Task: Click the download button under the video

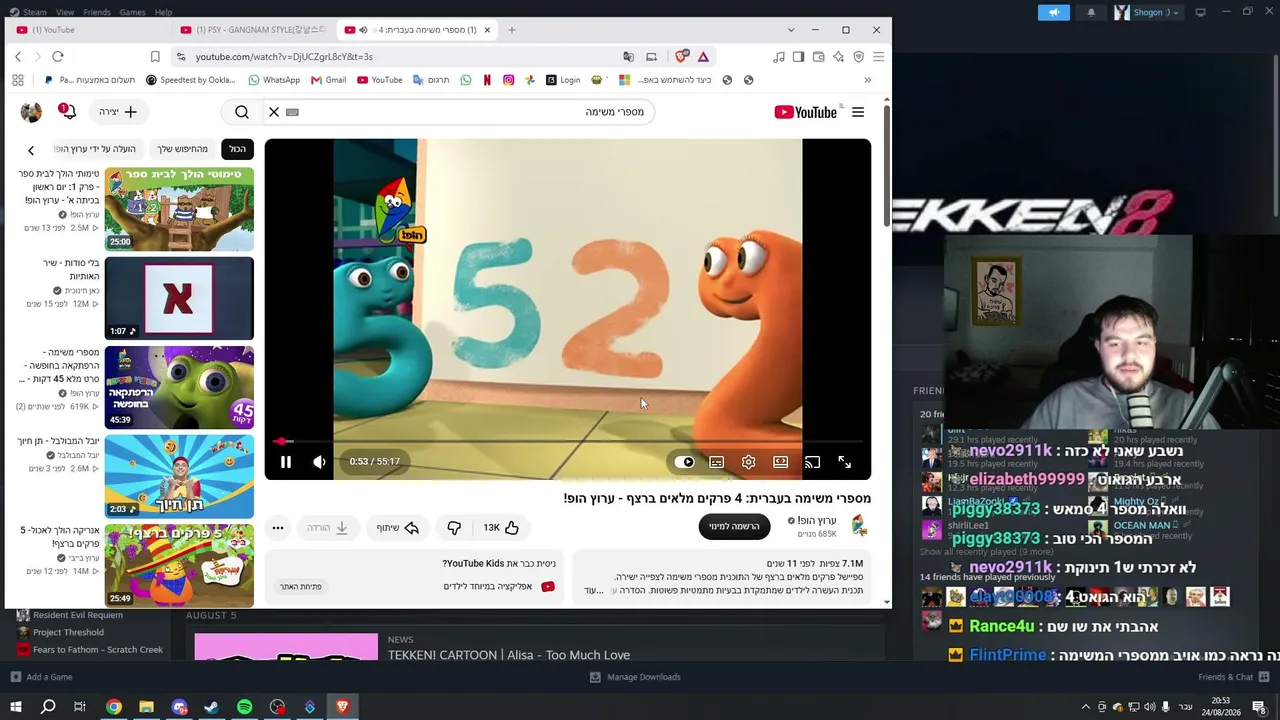Action: [328, 527]
